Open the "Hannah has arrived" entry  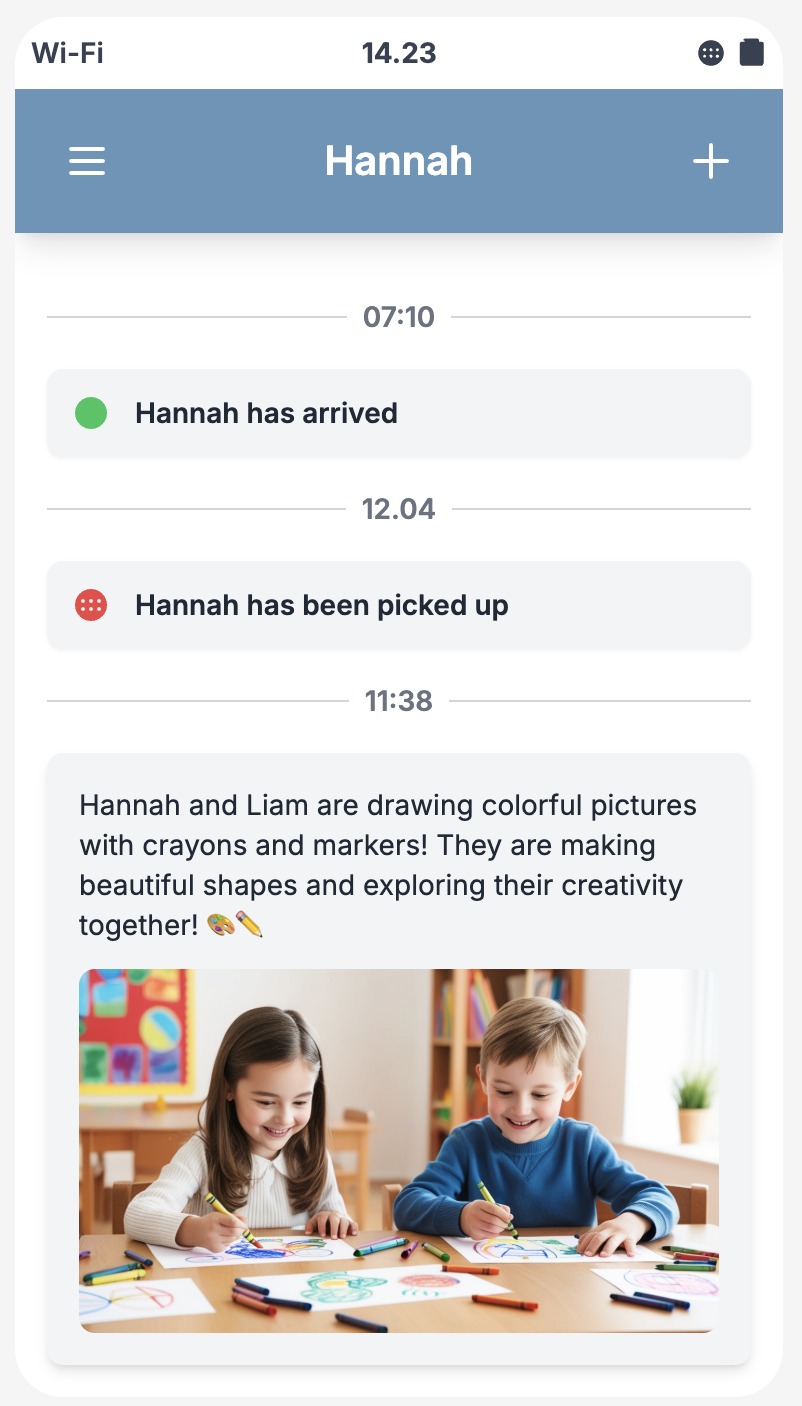[x=398, y=413]
